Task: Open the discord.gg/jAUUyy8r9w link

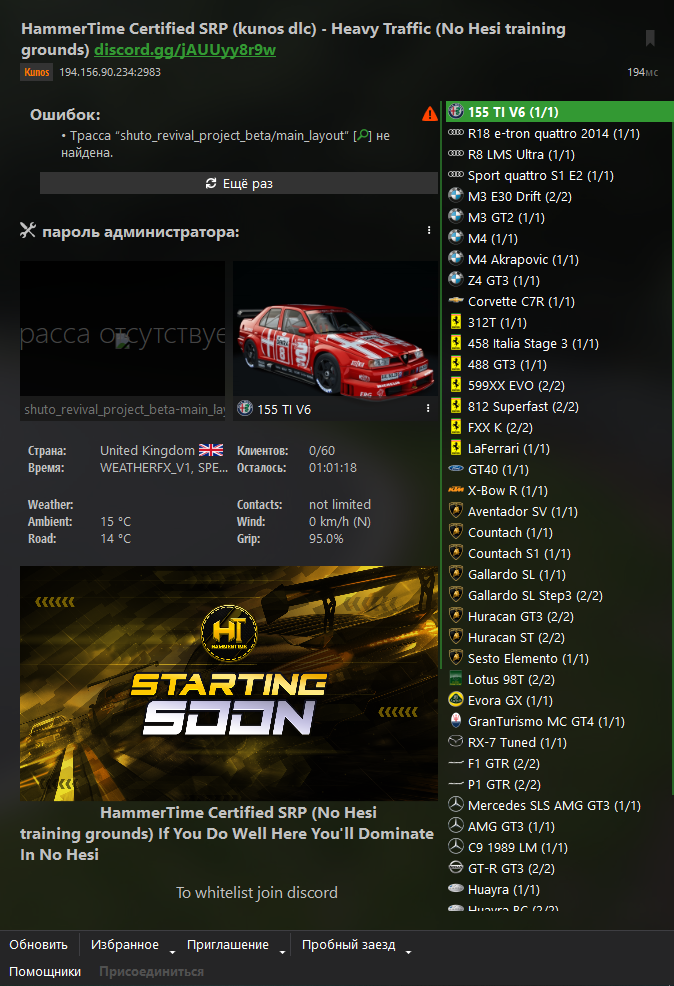Action: 185,50
